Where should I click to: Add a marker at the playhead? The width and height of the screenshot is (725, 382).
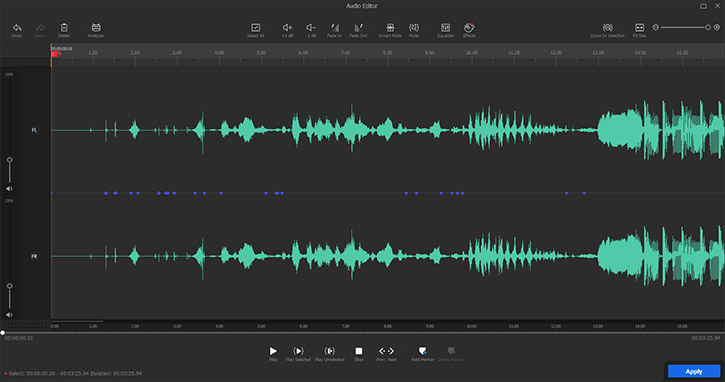422,351
